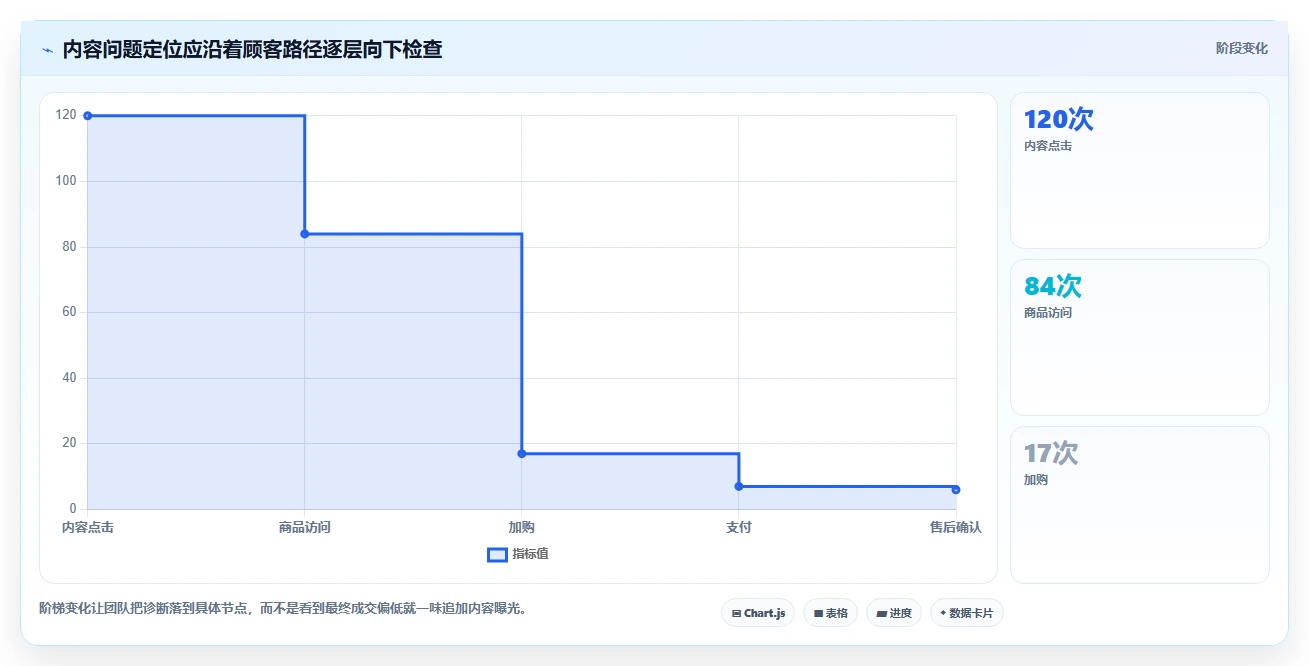Screen dimensions: 1309x666
Task: Click the 商品访问 data point at 84
Action: tap(305, 234)
